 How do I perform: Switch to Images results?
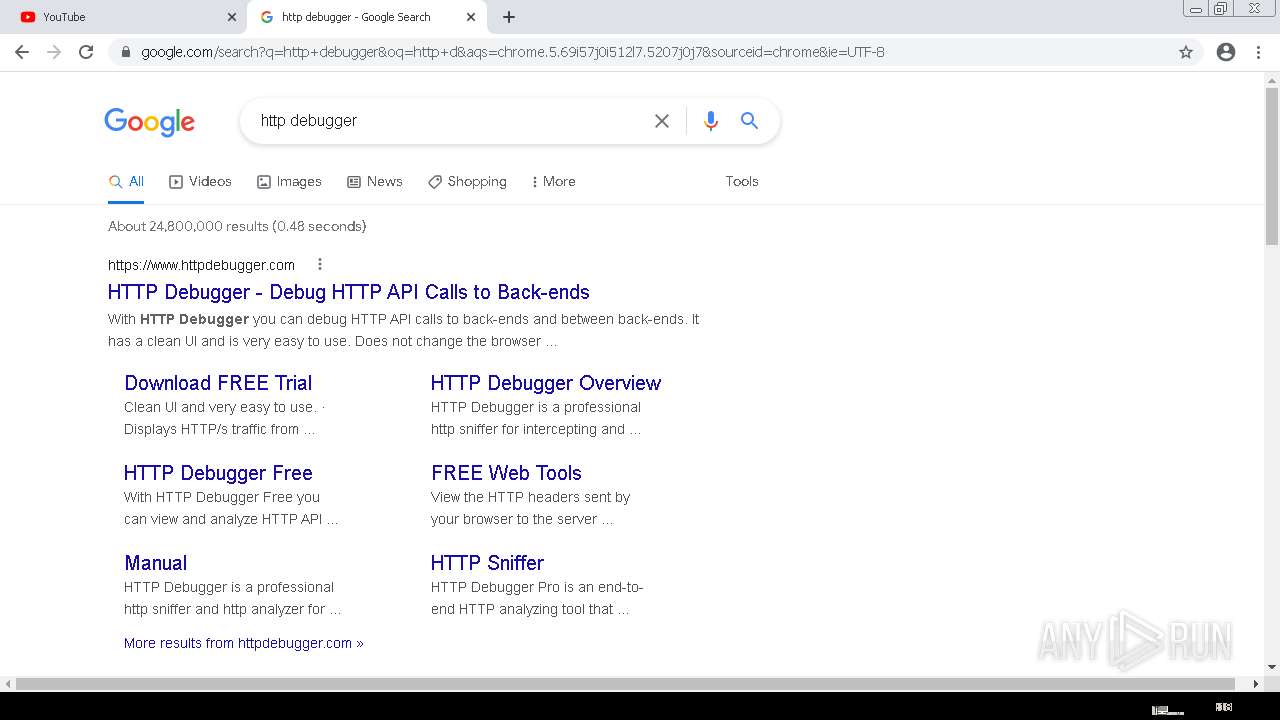coord(289,182)
